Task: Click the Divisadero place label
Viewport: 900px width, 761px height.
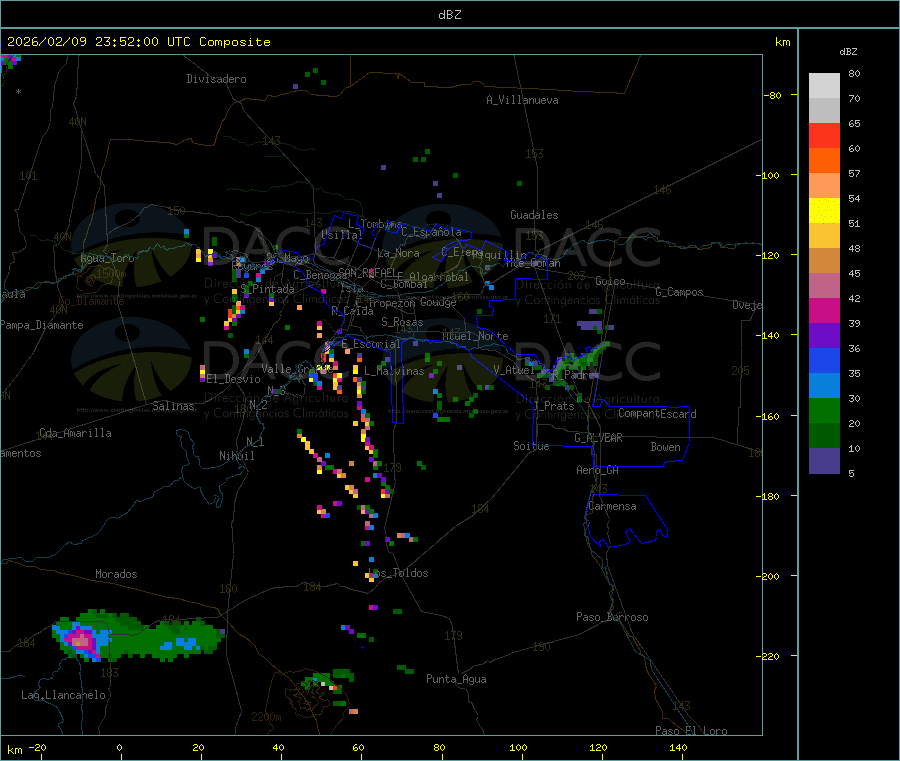Action: click(216, 79)
